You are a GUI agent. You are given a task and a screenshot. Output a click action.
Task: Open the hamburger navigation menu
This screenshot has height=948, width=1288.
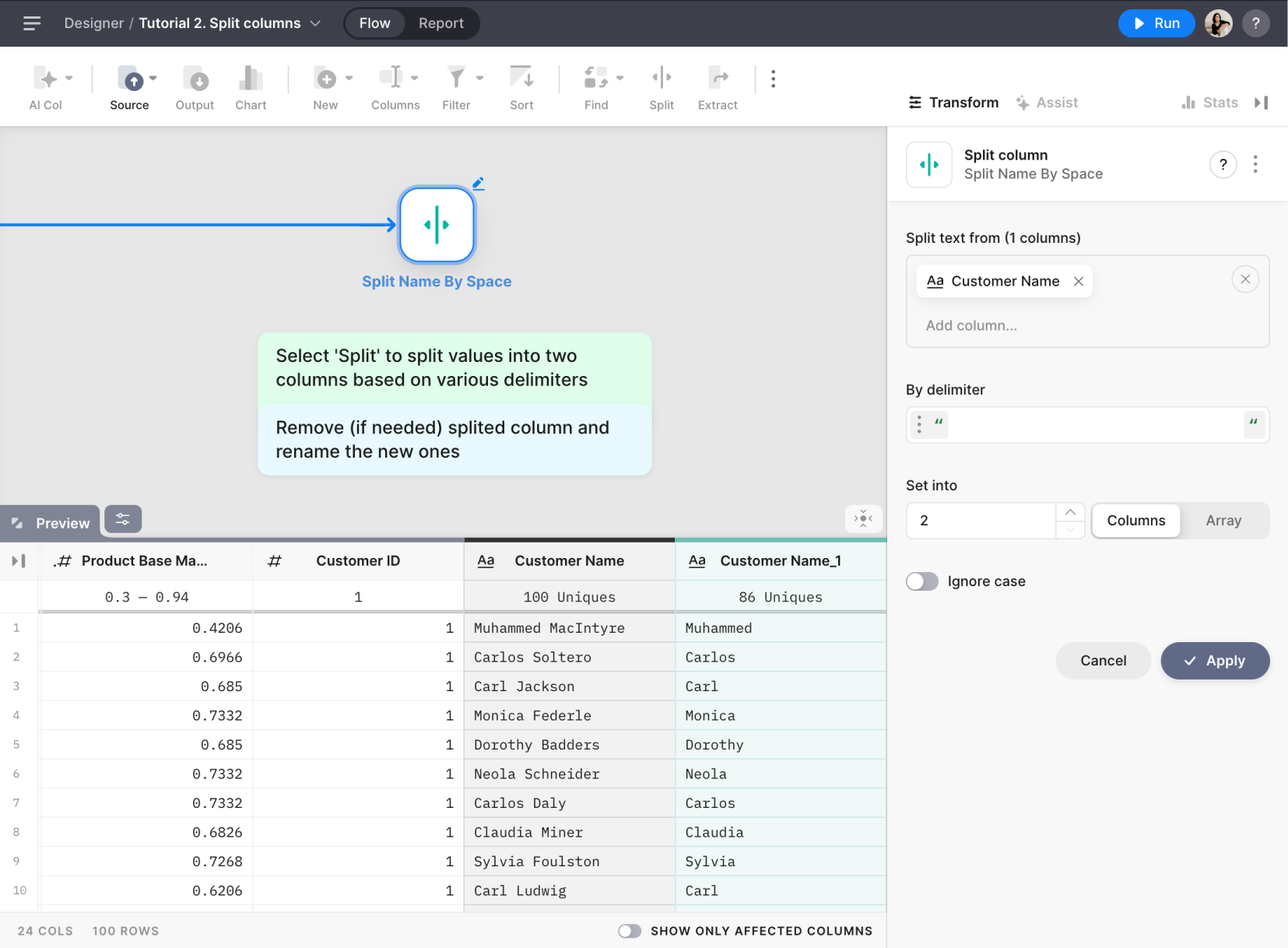[x=32, y=23]
